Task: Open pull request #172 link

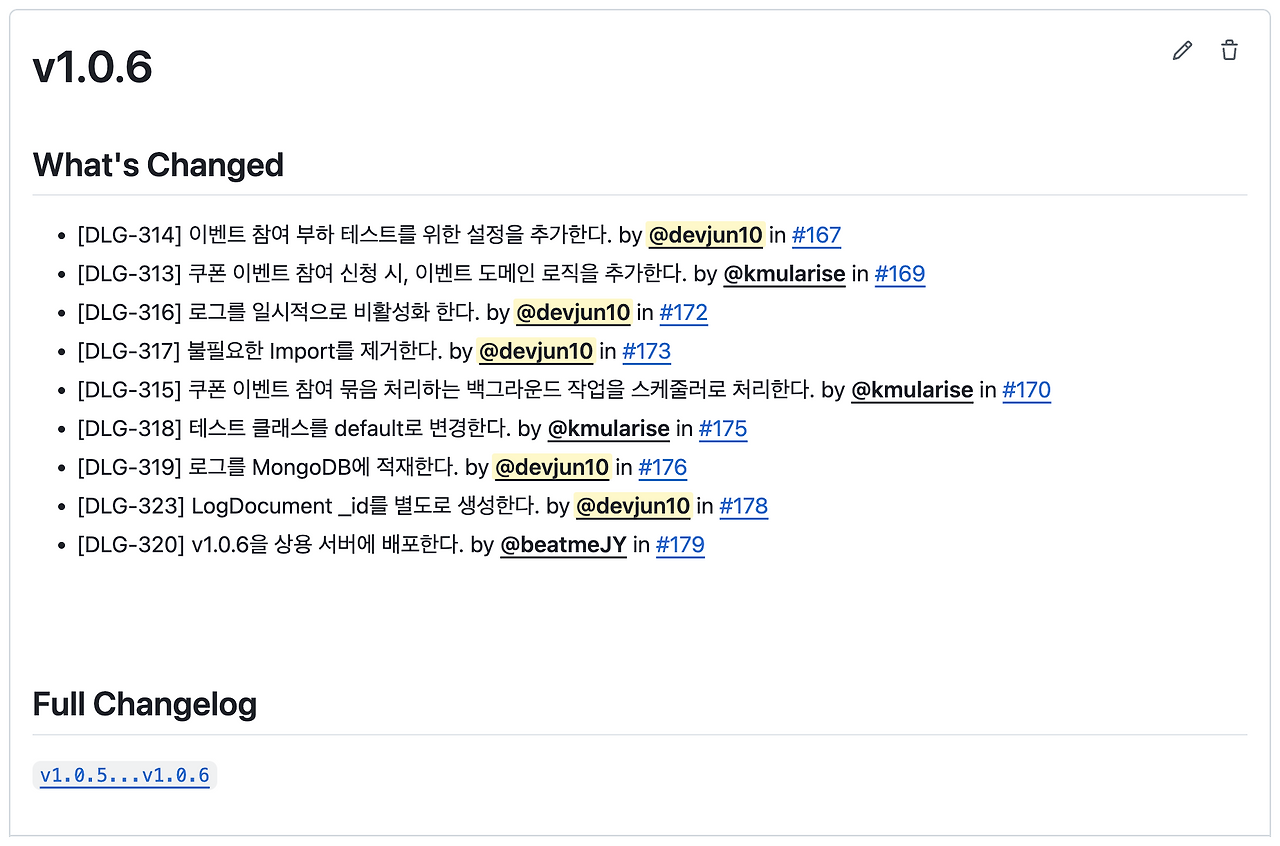Action: [683, 313]
